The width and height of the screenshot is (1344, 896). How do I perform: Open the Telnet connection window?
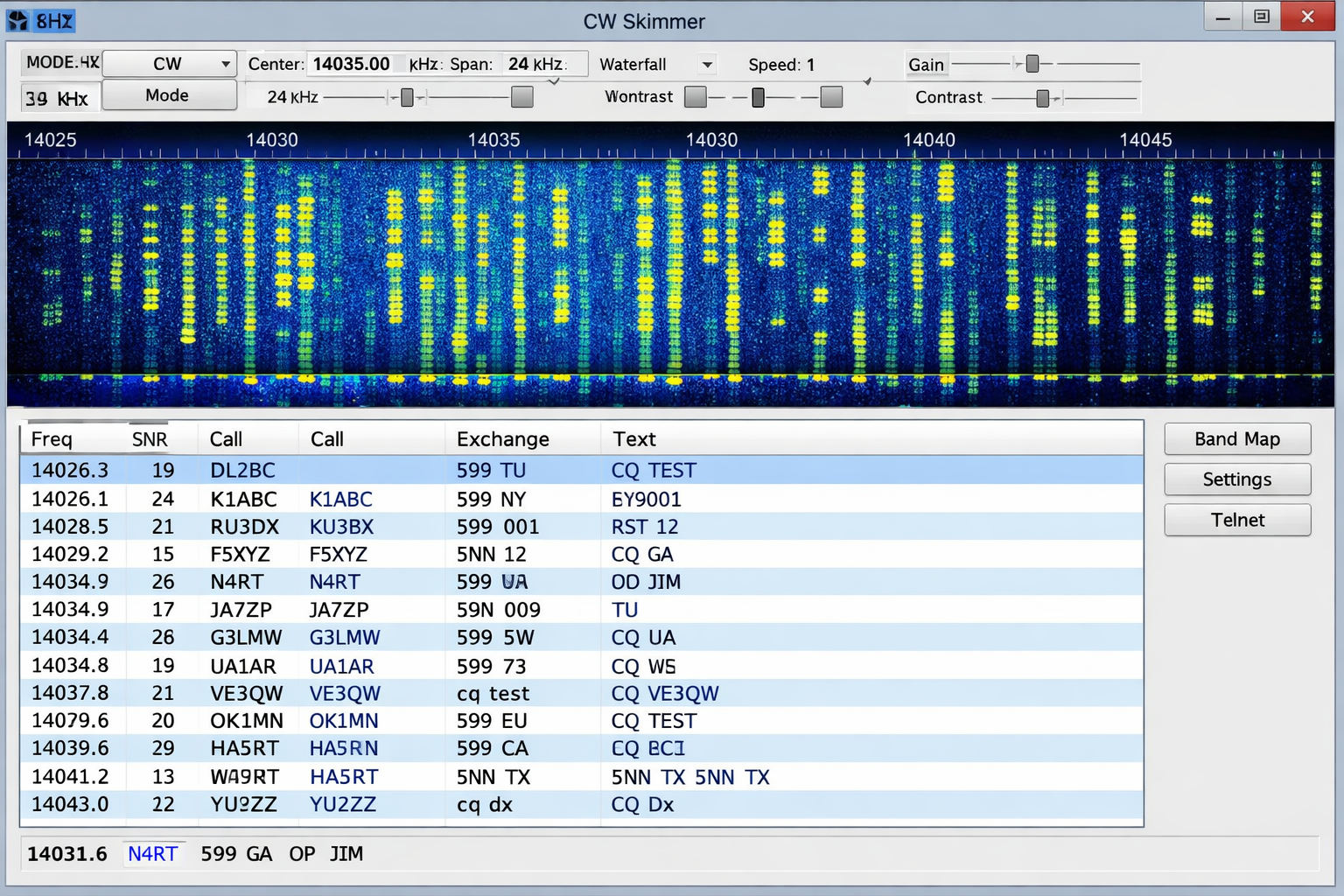[x=1236, y=520]
